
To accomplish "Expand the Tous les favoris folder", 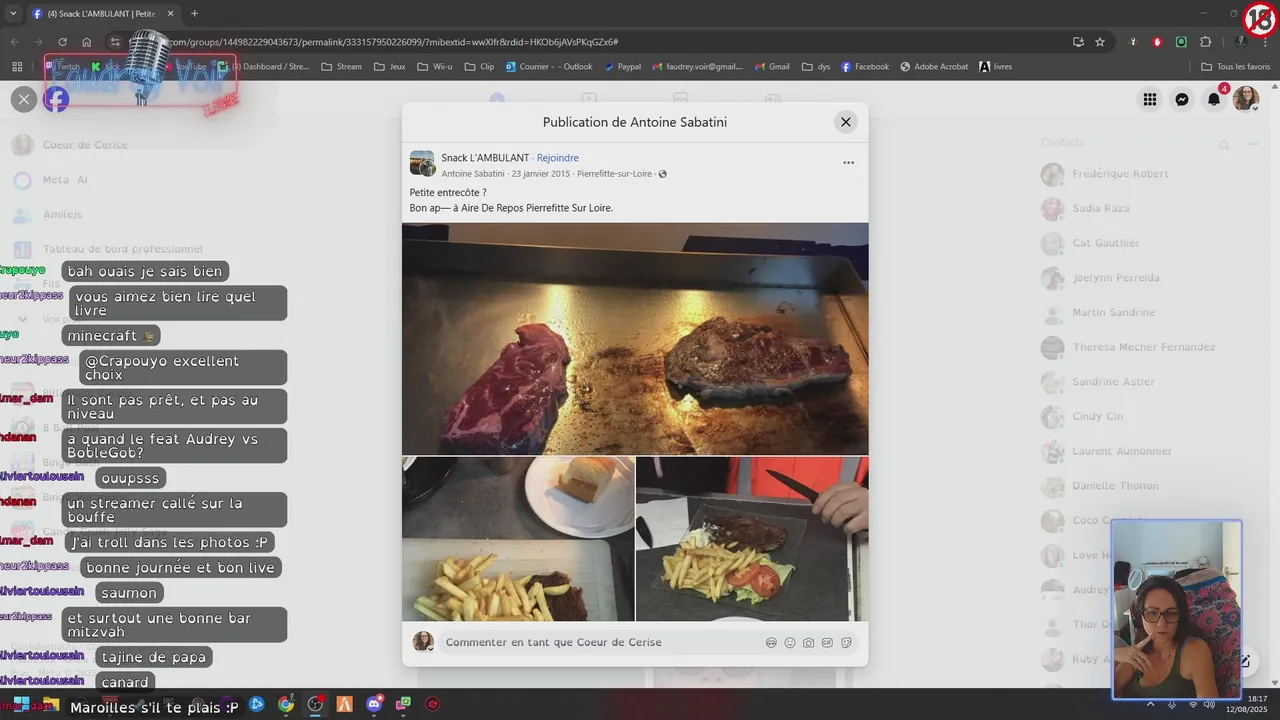I will coord(1235,67).
